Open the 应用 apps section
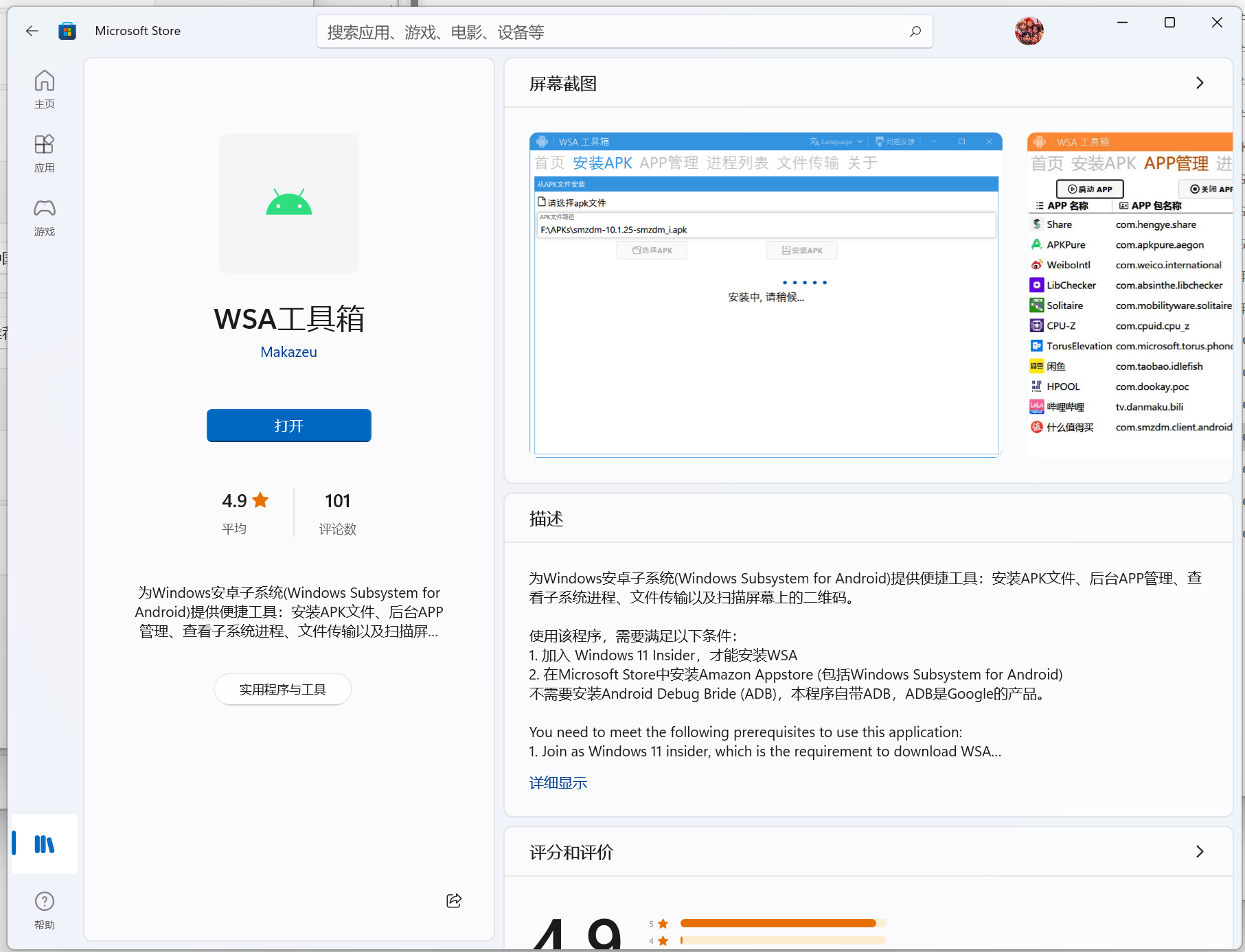This screenshot has height=952, width=1245. pos(45,153)
